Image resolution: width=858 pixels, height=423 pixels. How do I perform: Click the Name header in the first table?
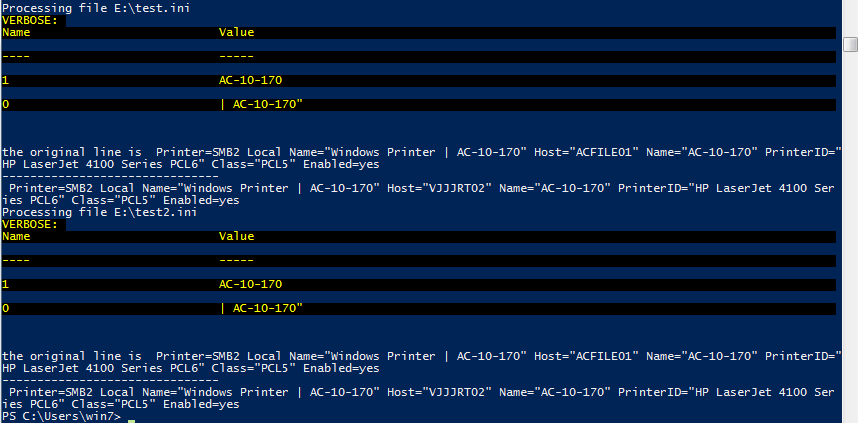[x=17, y=32]
